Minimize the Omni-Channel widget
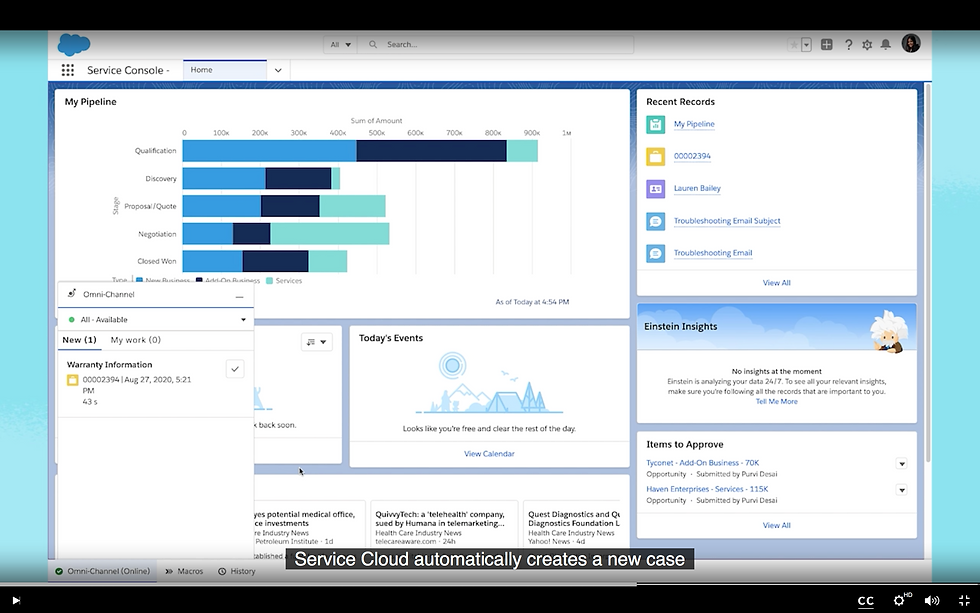 [239, 297]
